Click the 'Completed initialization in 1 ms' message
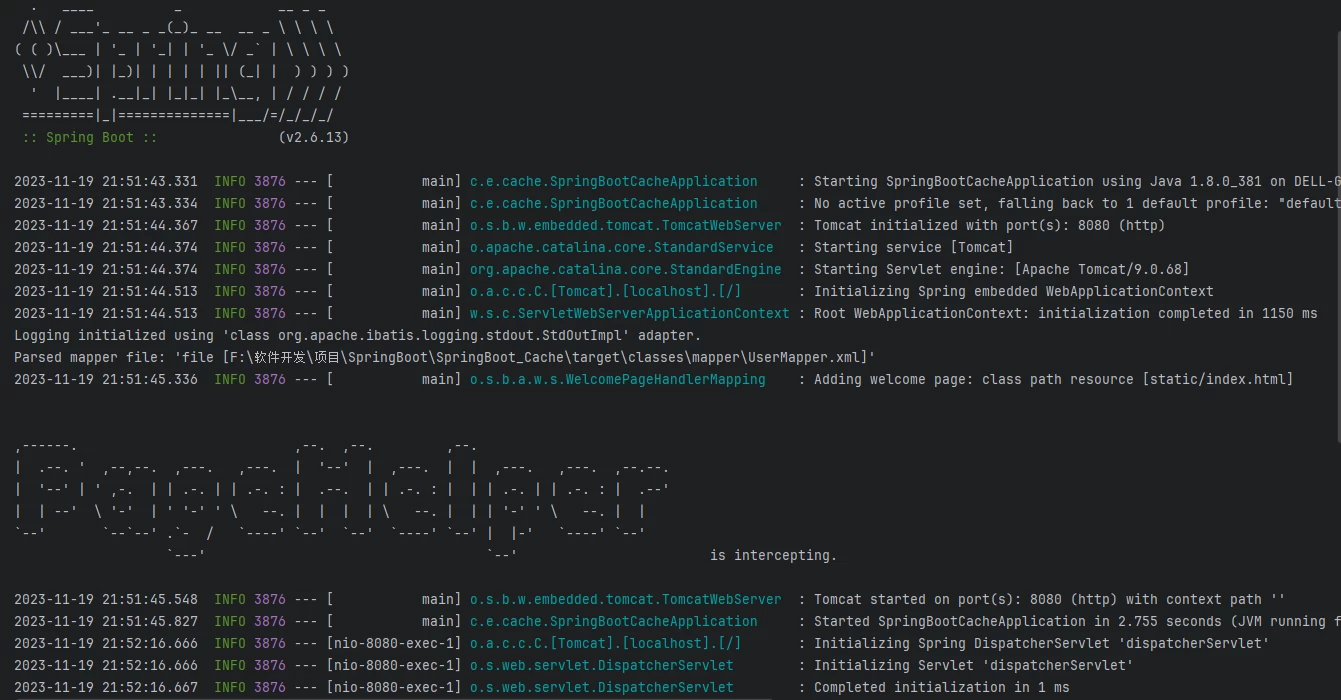 (941, 687)
